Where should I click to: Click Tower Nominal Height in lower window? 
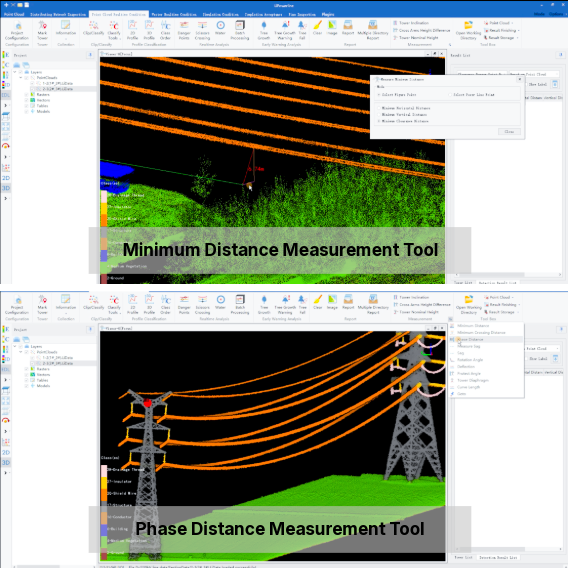pyautogui.click(x=416, y=312)
